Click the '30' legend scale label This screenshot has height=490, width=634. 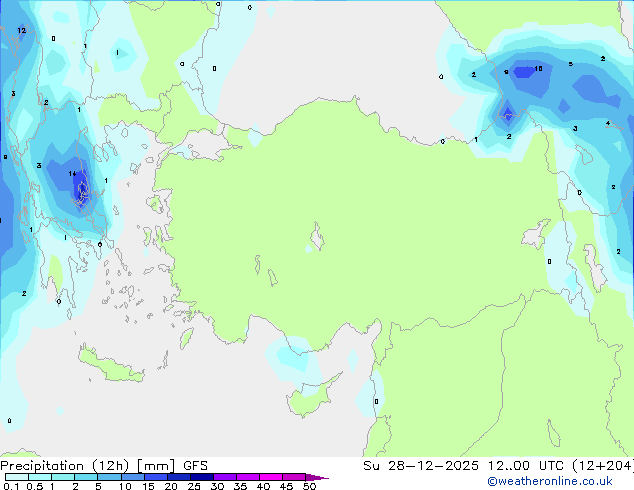tap(217, 486)
